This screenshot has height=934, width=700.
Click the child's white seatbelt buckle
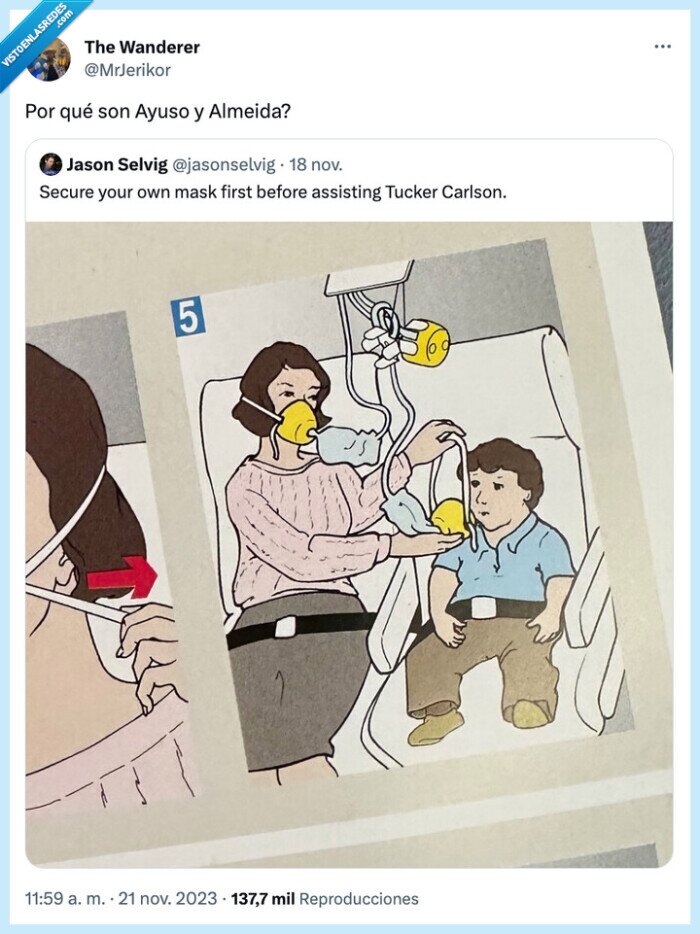pyautogui.click(x=485, y=606)
